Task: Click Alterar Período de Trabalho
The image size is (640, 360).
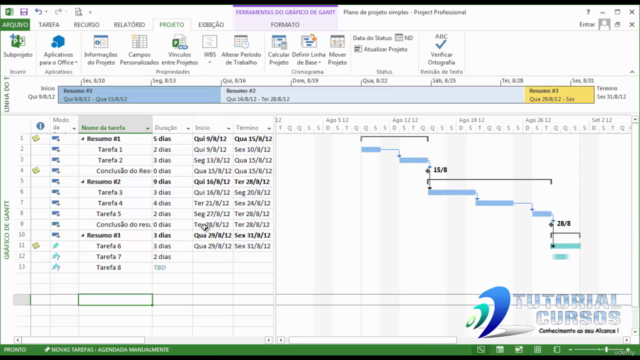Action: (241, 50)
